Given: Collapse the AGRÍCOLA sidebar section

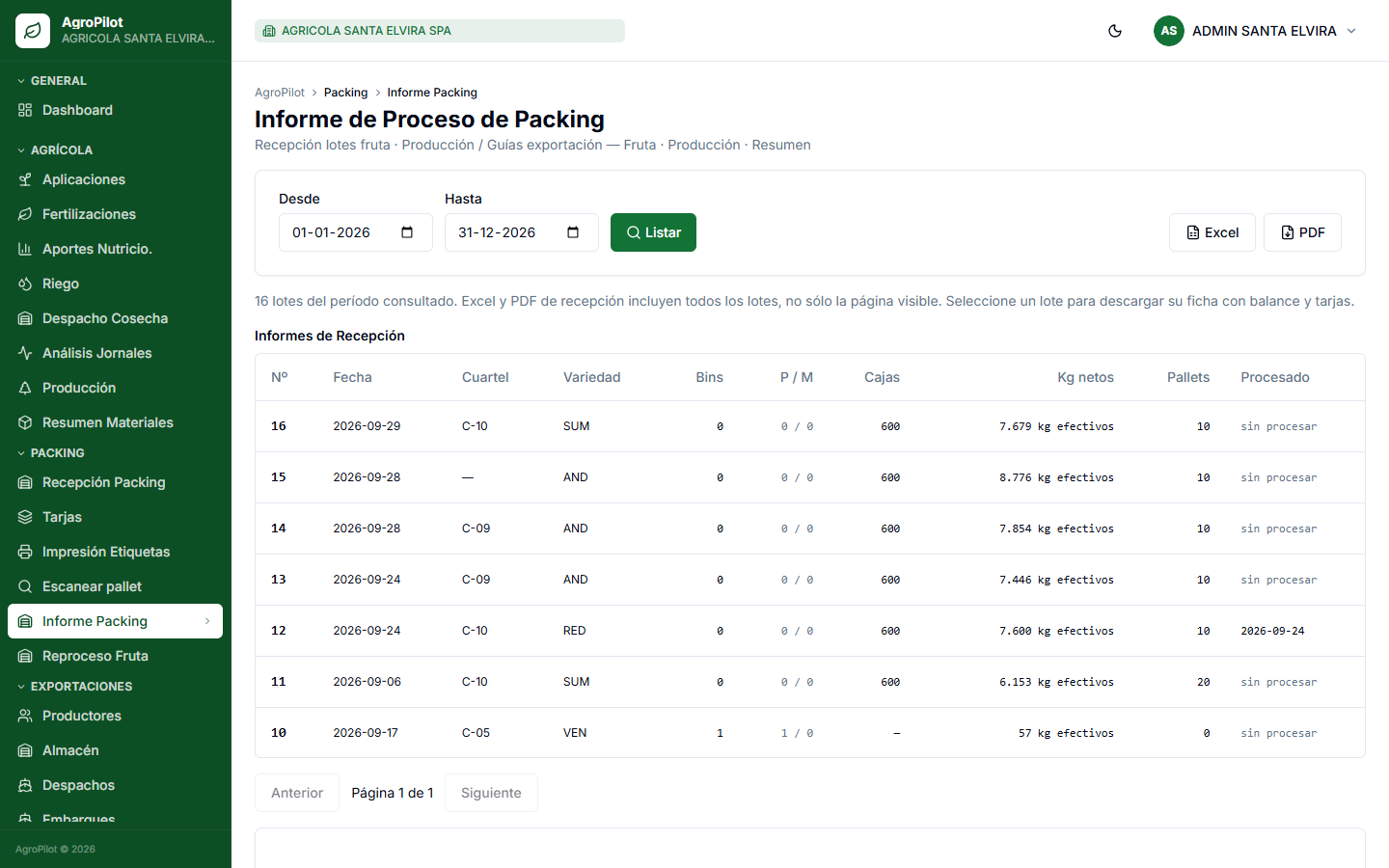Looking at the screenshot, I should pos(56,150).
